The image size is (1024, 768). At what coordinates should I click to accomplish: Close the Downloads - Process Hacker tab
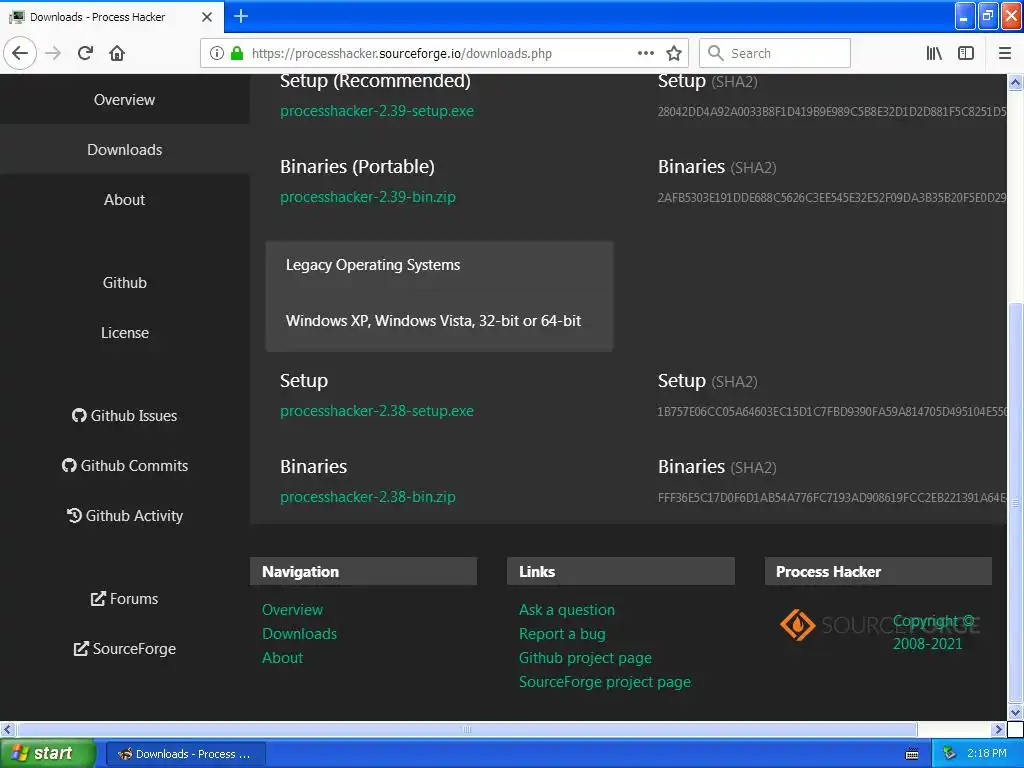[206, 17]
